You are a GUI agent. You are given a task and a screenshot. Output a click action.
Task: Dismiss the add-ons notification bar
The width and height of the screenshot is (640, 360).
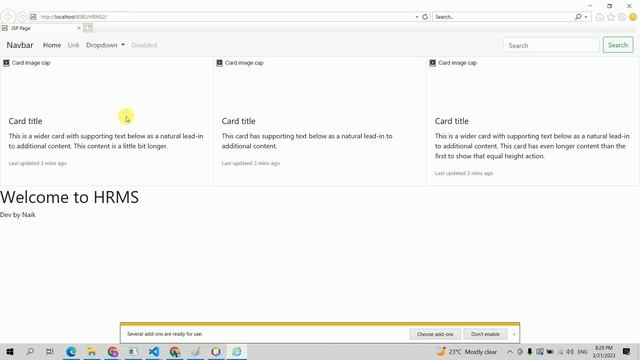pyautogui.click(x=514, y=334)
